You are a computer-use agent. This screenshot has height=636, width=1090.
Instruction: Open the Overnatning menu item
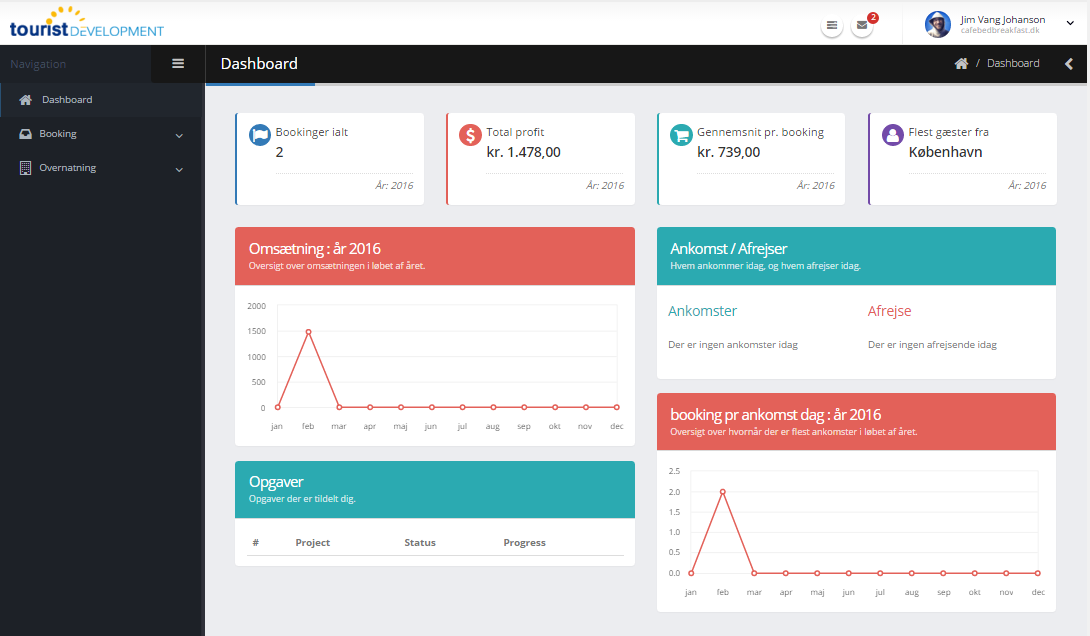[67, 168]
